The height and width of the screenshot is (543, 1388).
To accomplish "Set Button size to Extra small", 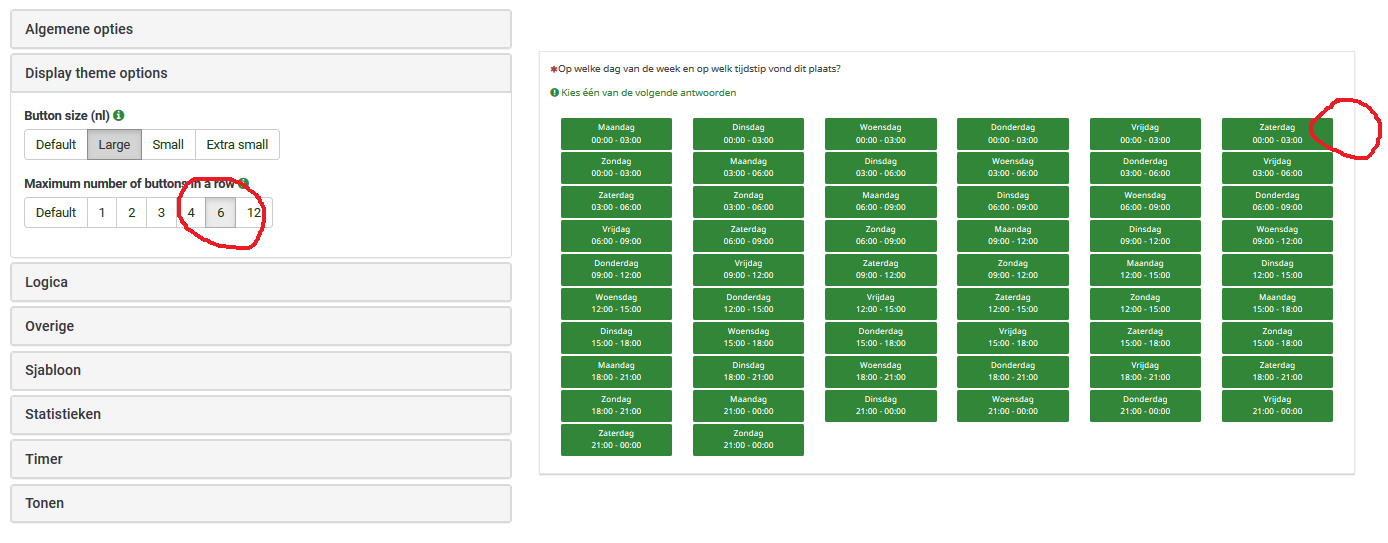I will click(x=237, y=145).
